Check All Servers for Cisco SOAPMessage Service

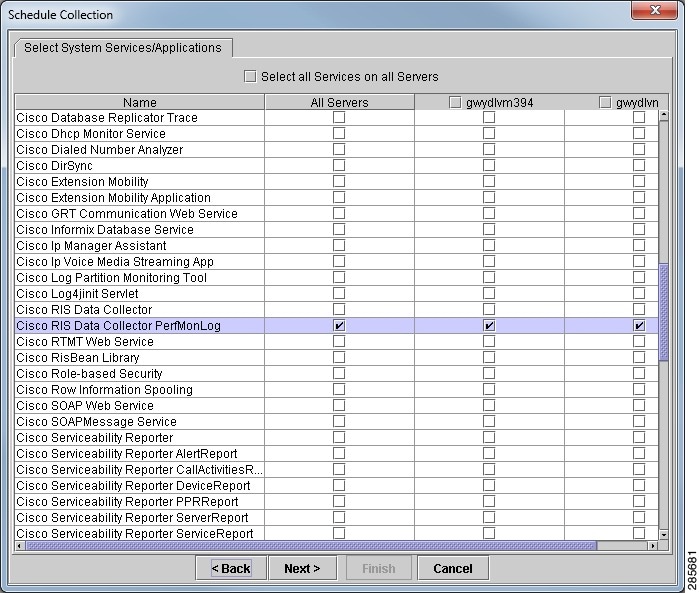pyautogui.click(x=339, y=422)
